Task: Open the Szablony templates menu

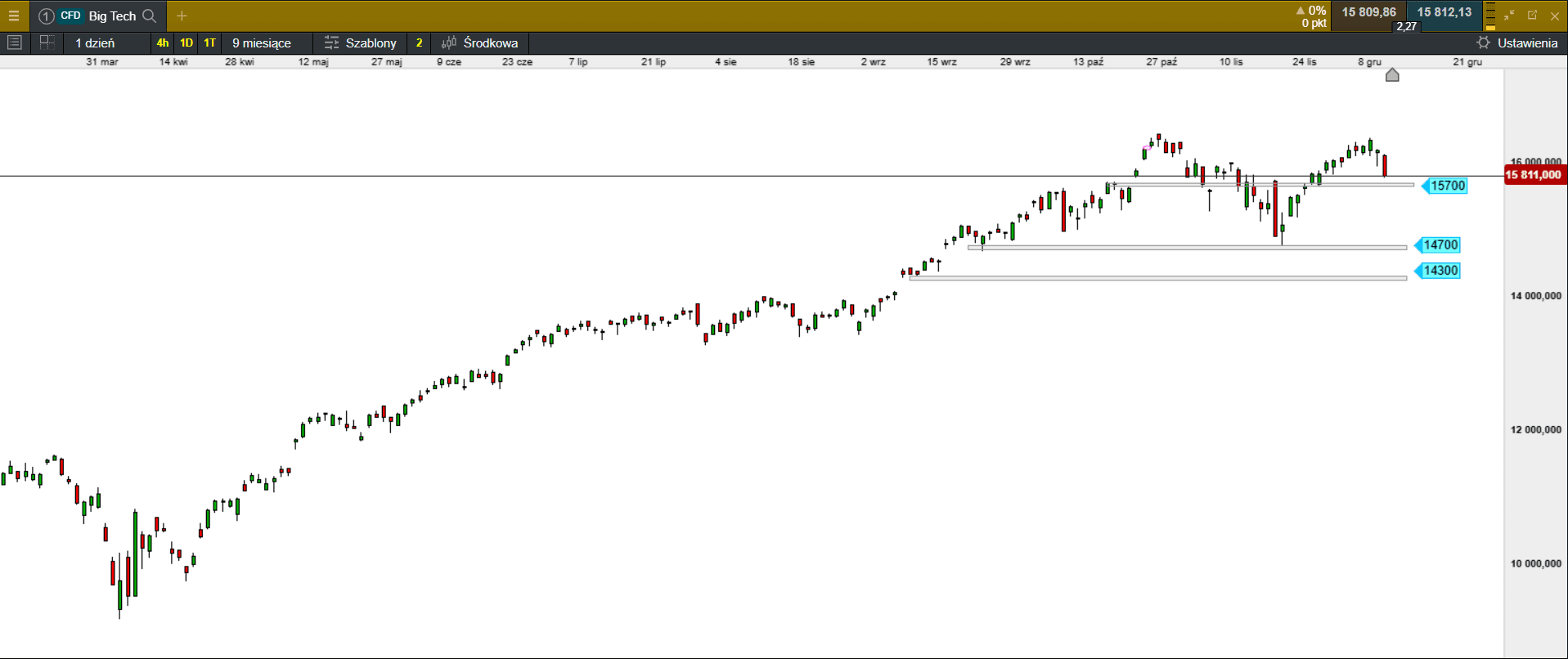Action: click(361, 43)
